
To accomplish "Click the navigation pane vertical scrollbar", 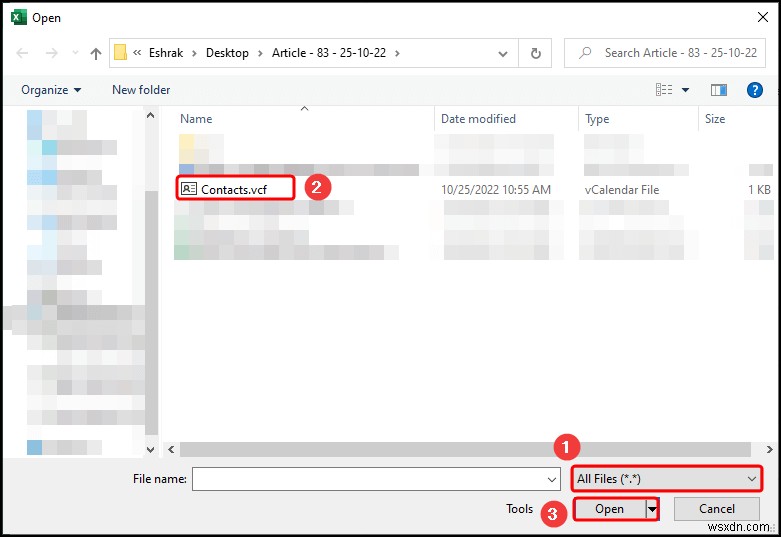I will (x=150, y=312).
